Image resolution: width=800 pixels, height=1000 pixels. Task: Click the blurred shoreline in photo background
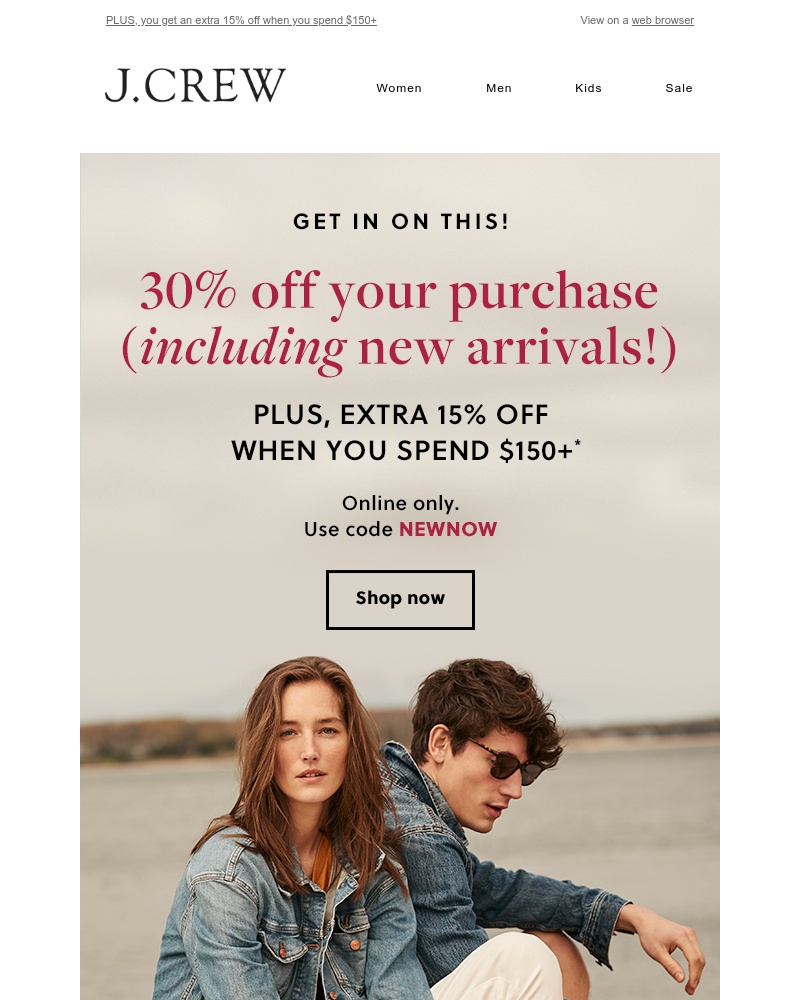(x=159, y=740)
